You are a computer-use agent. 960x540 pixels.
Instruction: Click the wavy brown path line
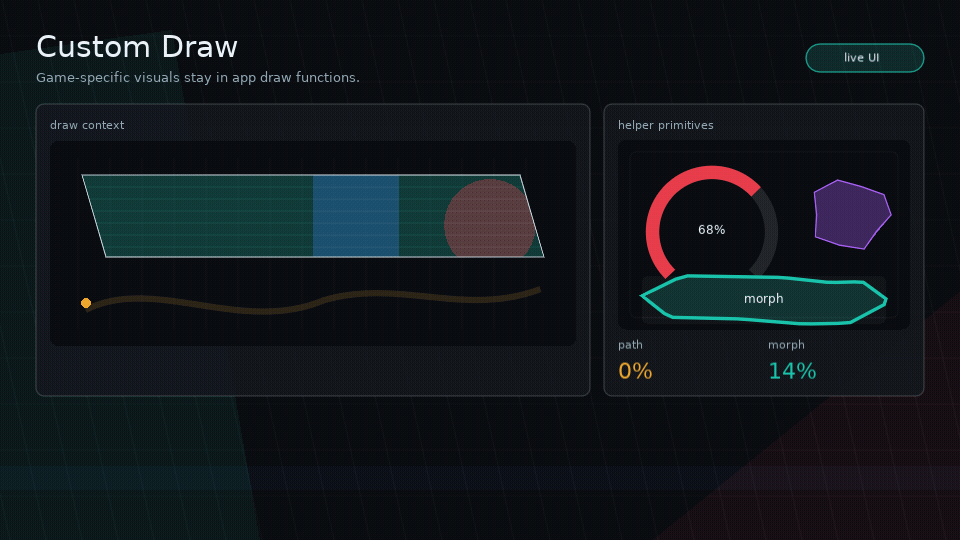[313, 299]
